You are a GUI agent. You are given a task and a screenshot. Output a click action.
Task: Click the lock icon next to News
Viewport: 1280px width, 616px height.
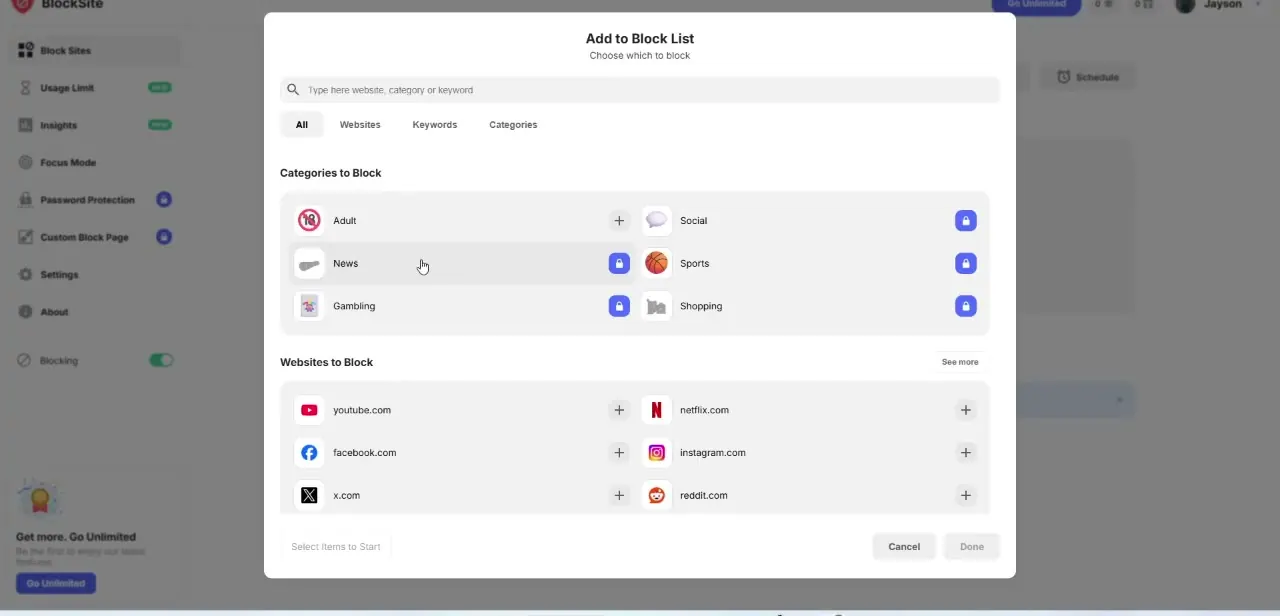click(619, 263)
